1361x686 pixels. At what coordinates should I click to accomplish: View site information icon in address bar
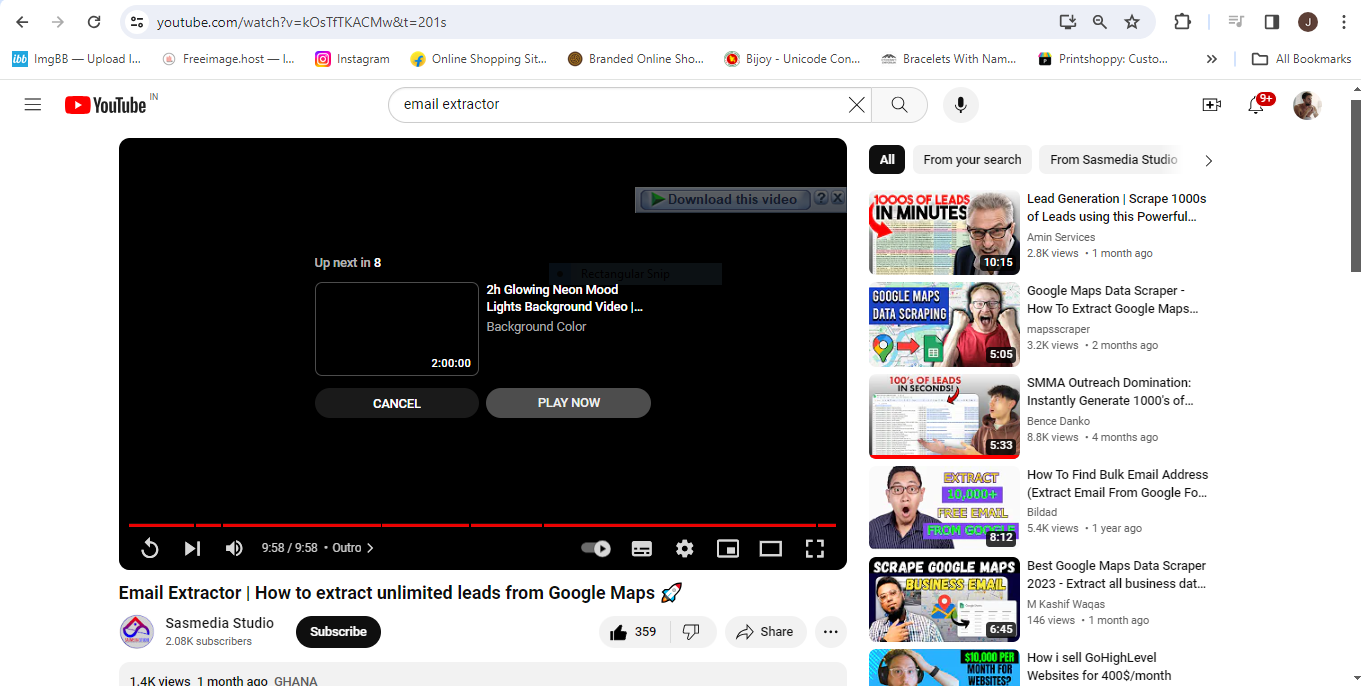(x=138, y=22)
